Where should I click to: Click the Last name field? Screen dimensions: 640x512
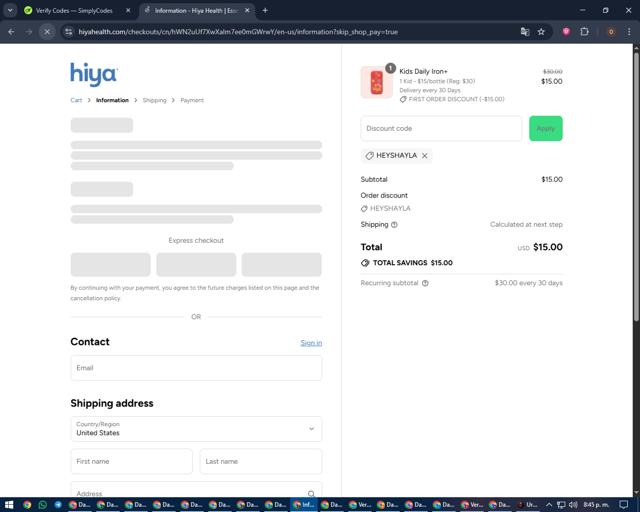pos(261,461)
